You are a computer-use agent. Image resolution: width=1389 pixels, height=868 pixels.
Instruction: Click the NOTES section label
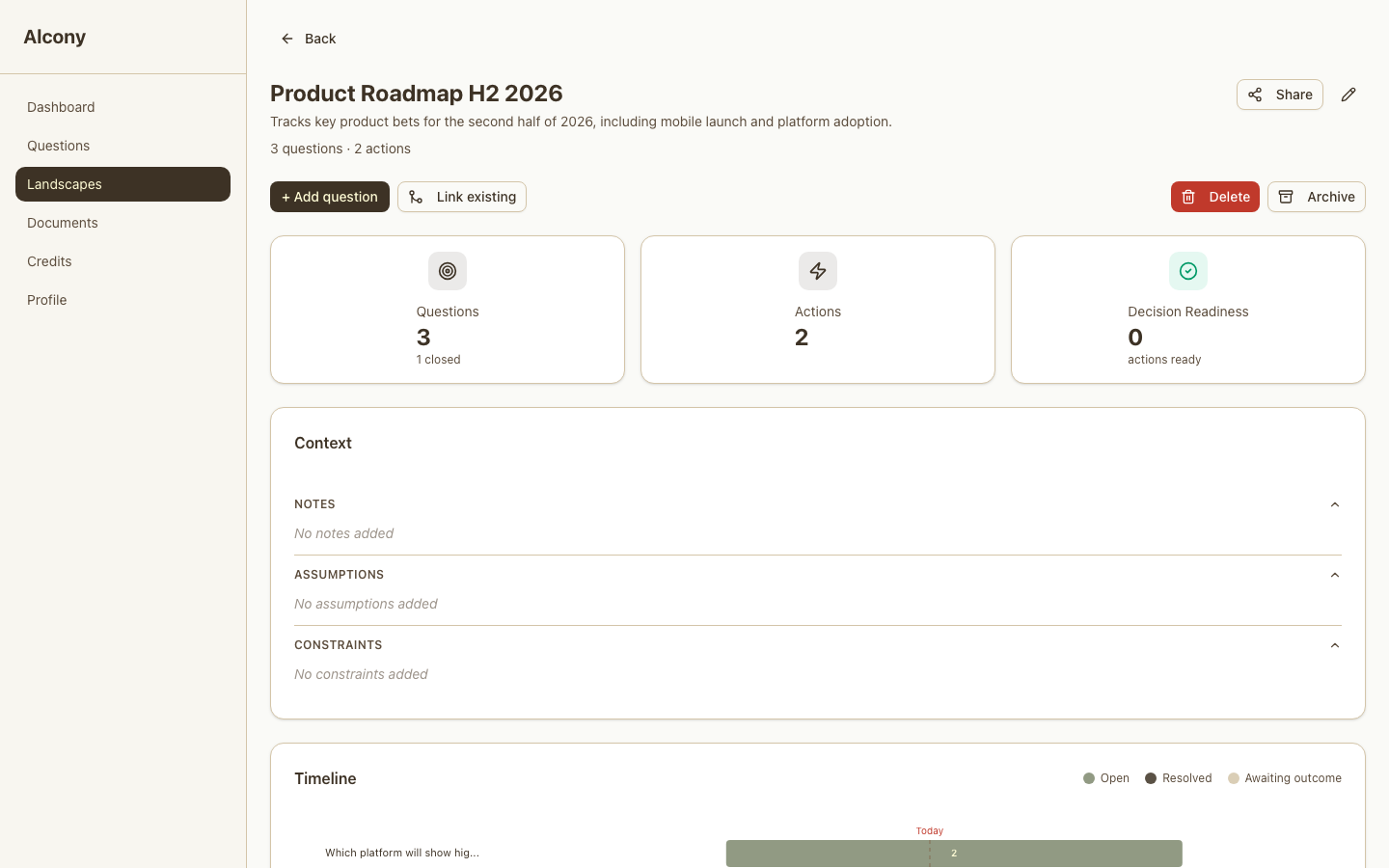(314, 504)
